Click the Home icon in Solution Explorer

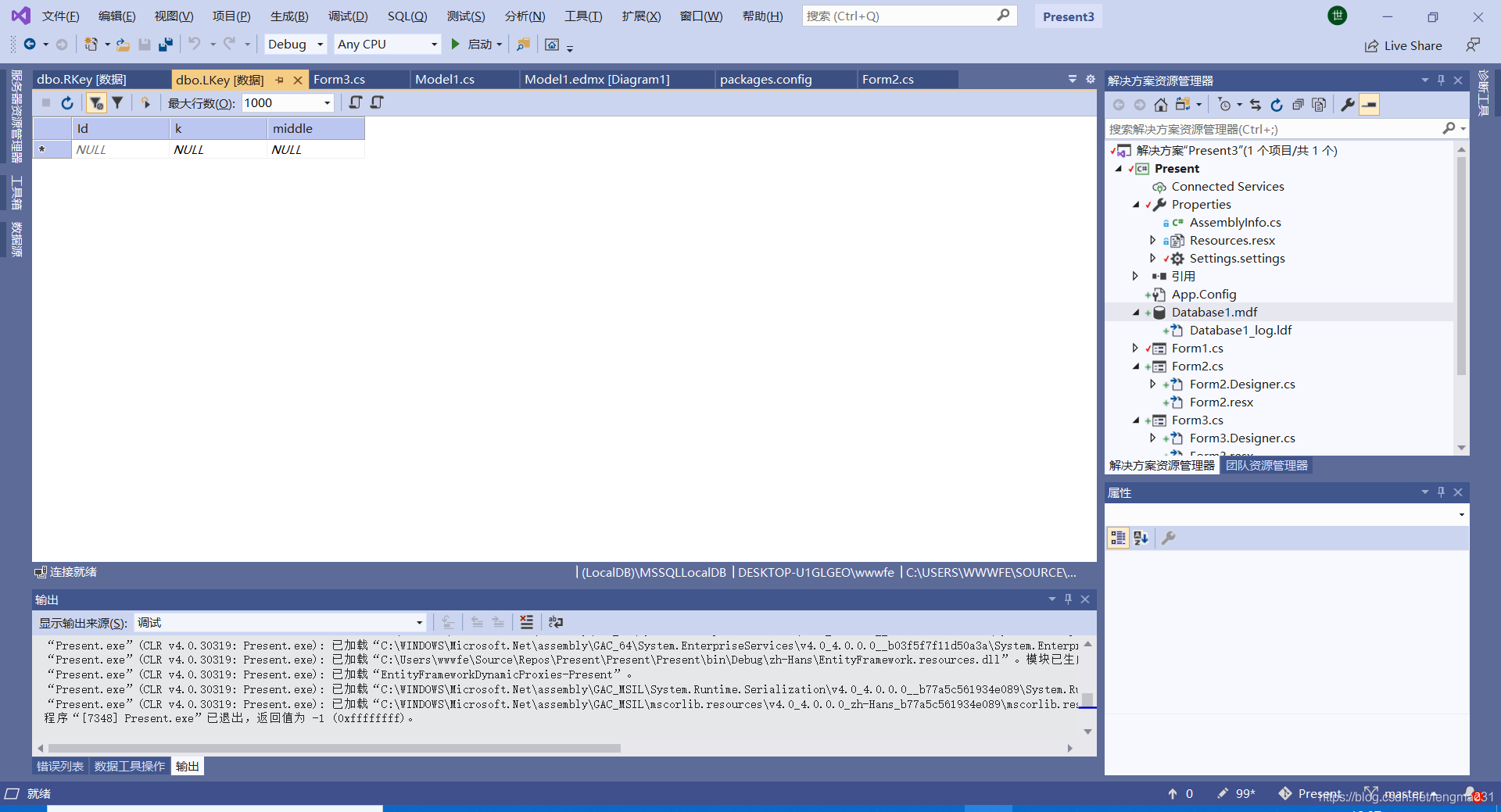click(x=1161, y=105)
